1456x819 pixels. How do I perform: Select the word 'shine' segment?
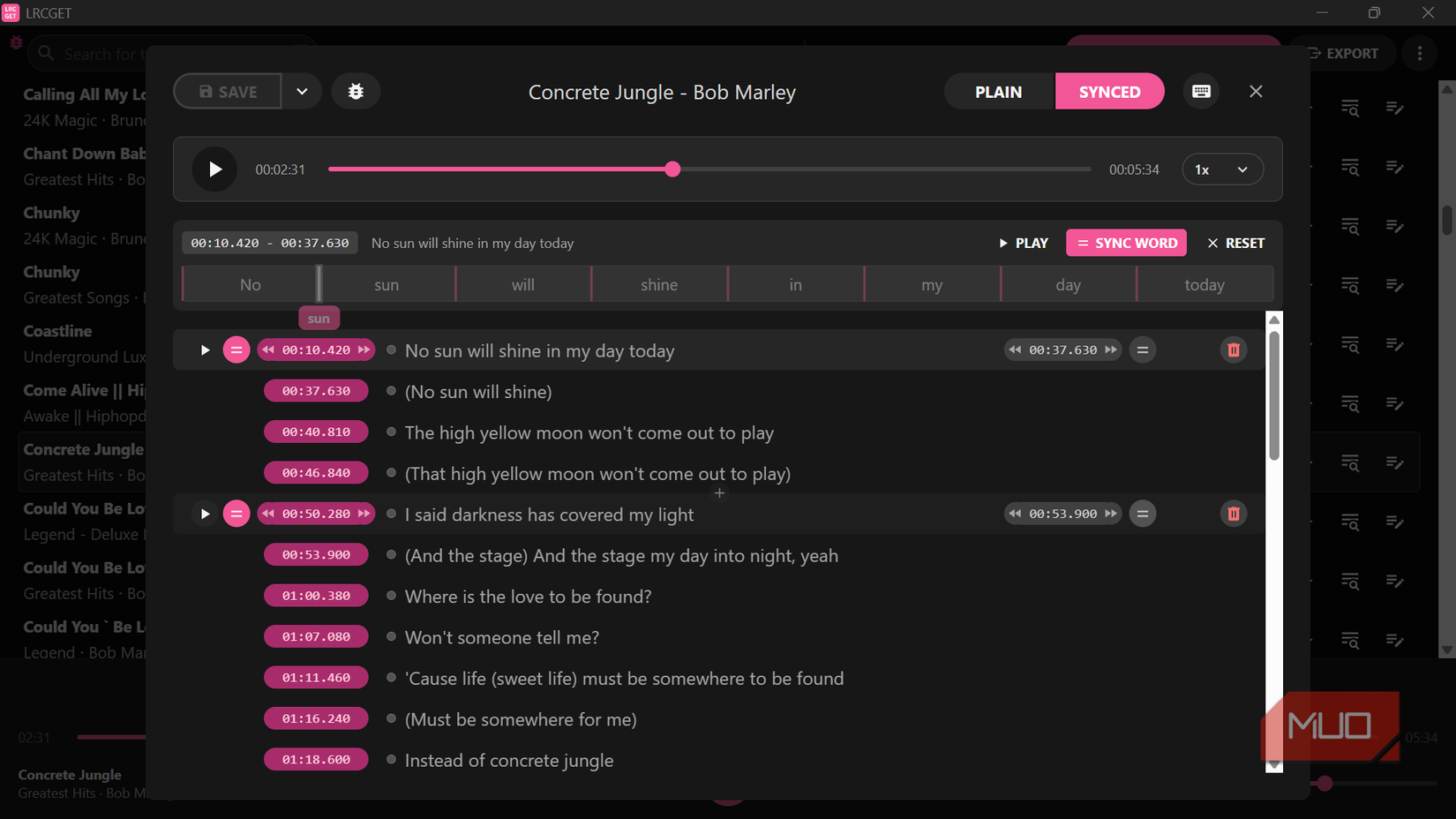coord(659,285)
